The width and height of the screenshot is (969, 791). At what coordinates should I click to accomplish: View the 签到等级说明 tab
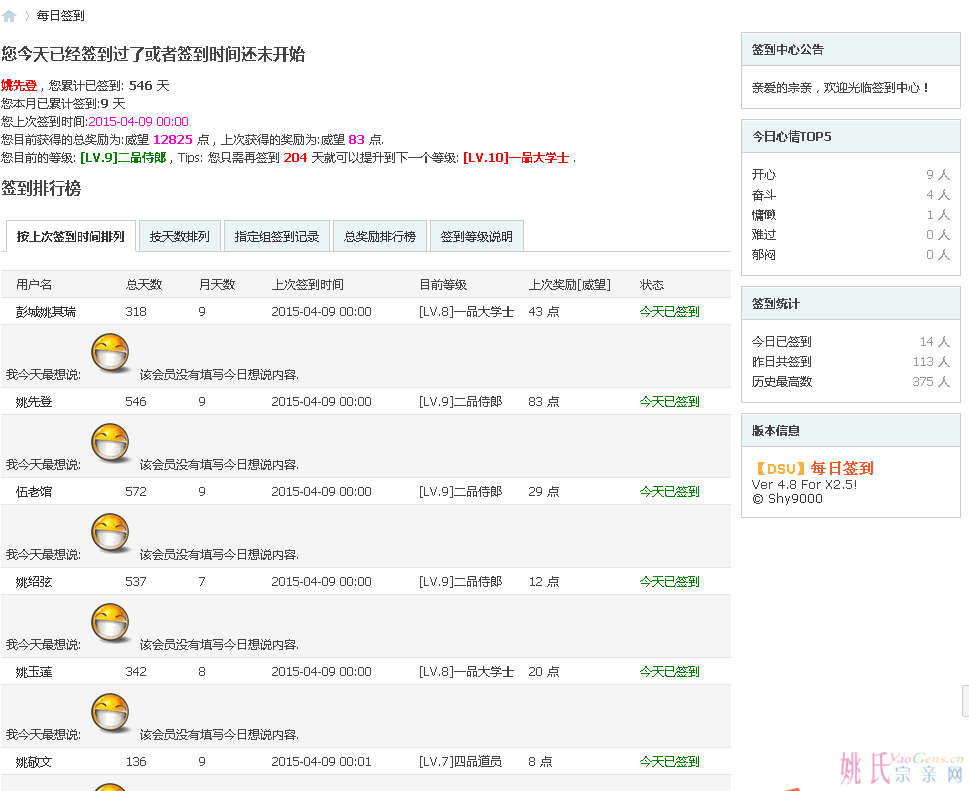pos(476,237)
